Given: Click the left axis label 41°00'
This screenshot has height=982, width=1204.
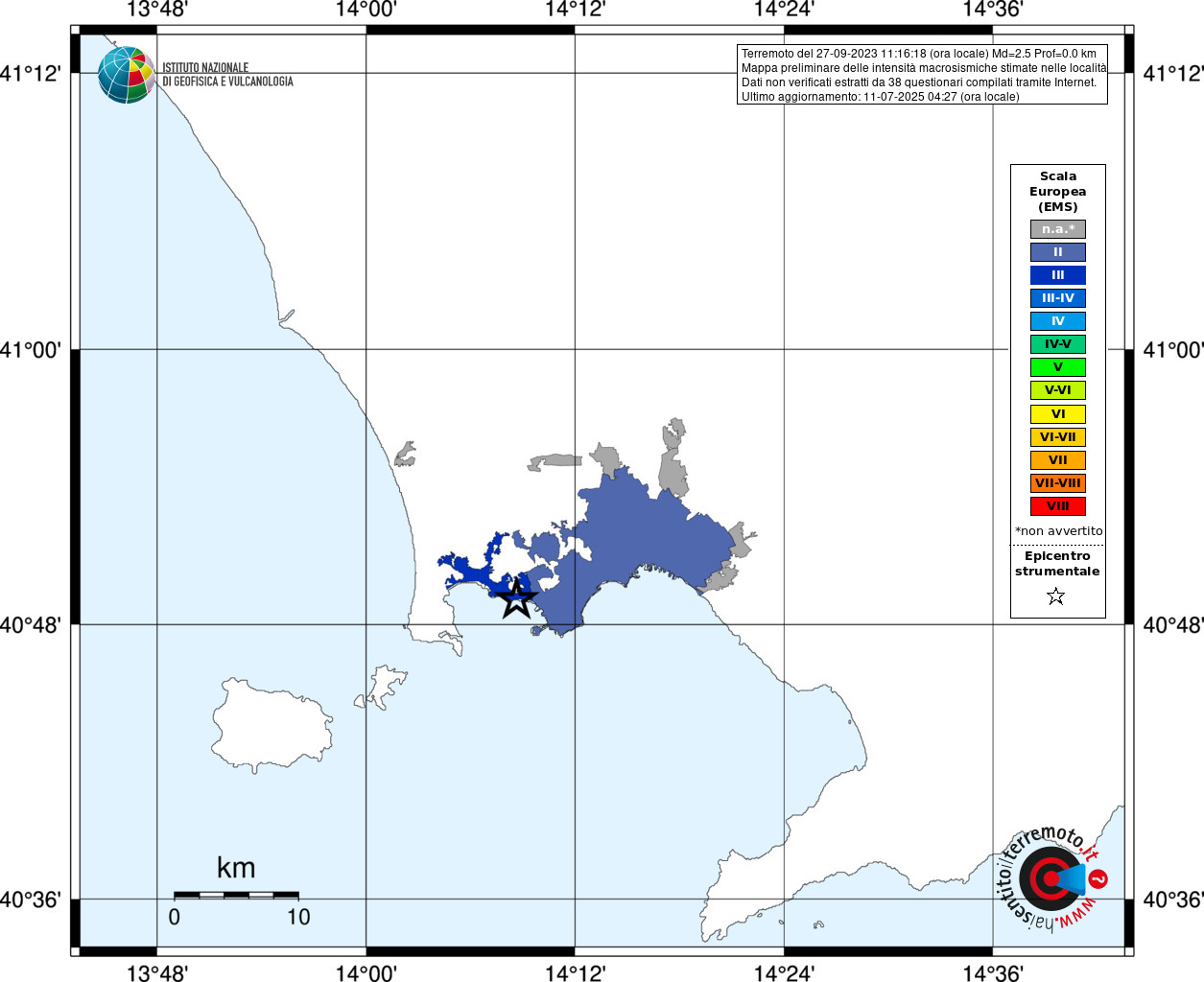Looking at the screenshot, I should 31,350.
